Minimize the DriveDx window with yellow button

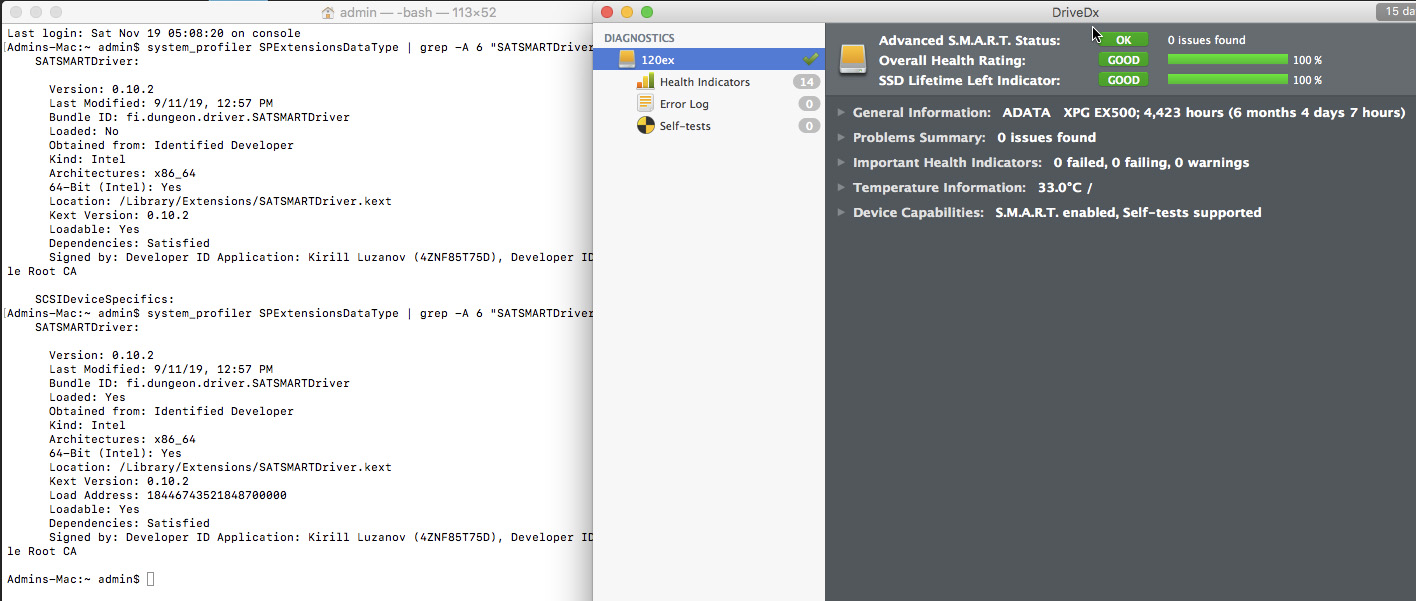627,12
